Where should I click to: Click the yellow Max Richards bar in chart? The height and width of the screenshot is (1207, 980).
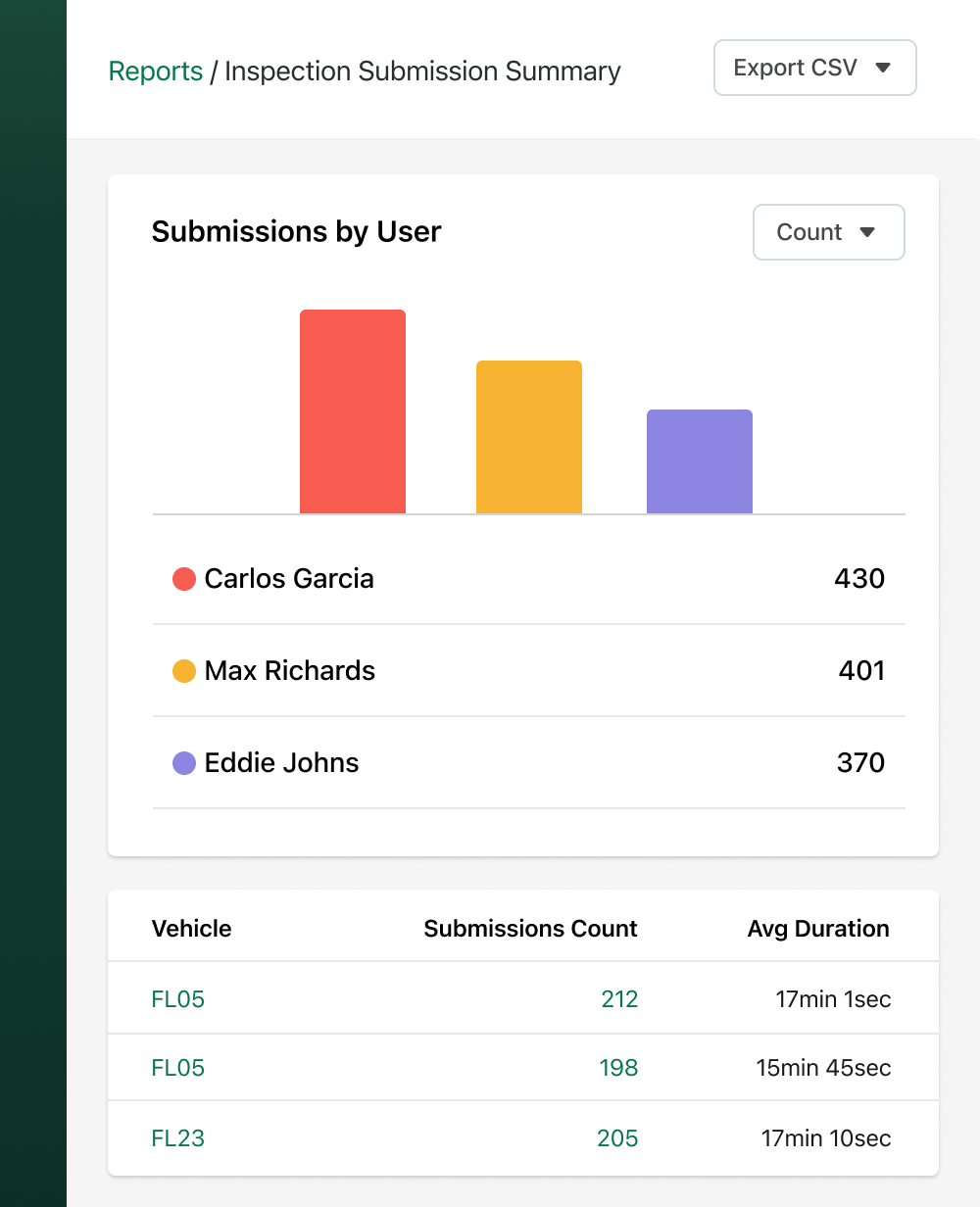529,437
